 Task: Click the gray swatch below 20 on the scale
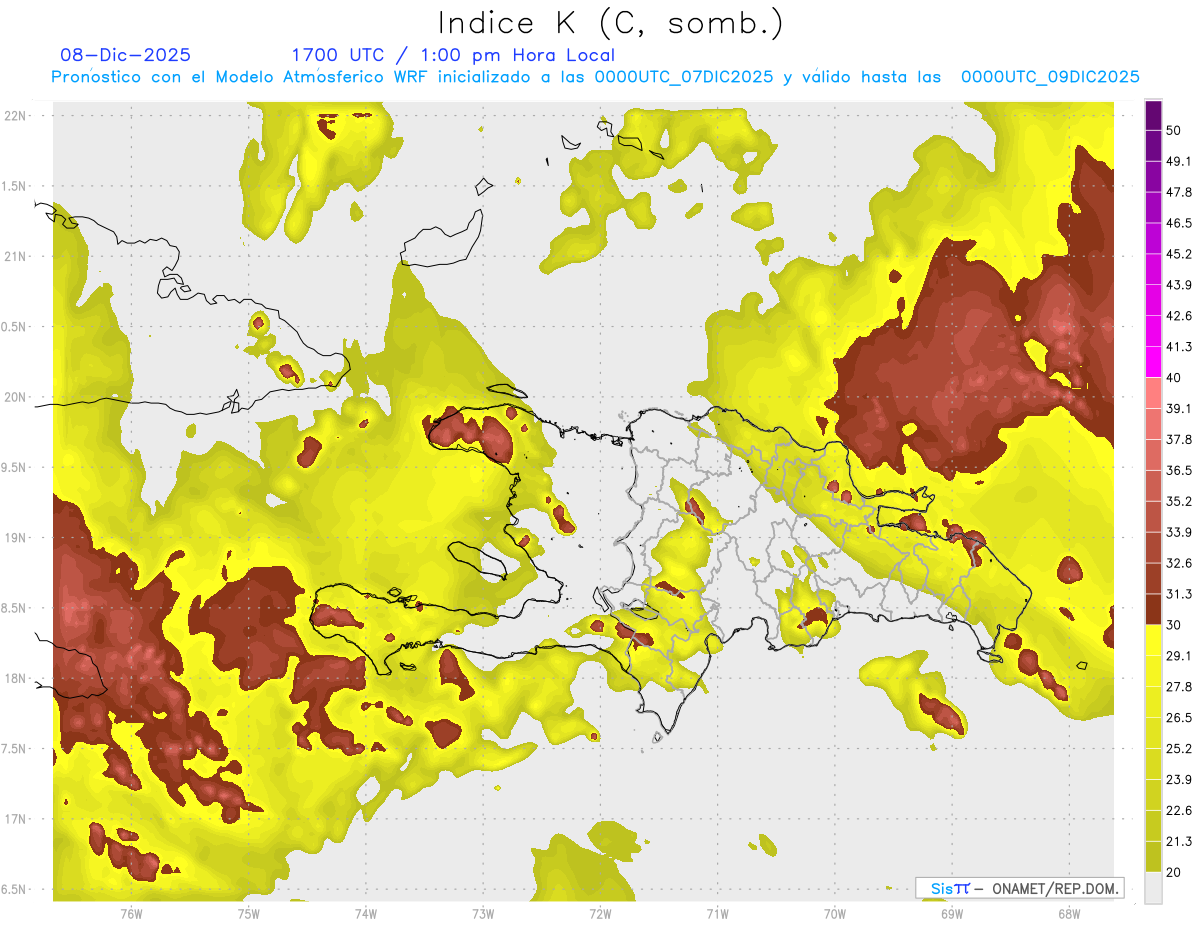click(1153, 888)
